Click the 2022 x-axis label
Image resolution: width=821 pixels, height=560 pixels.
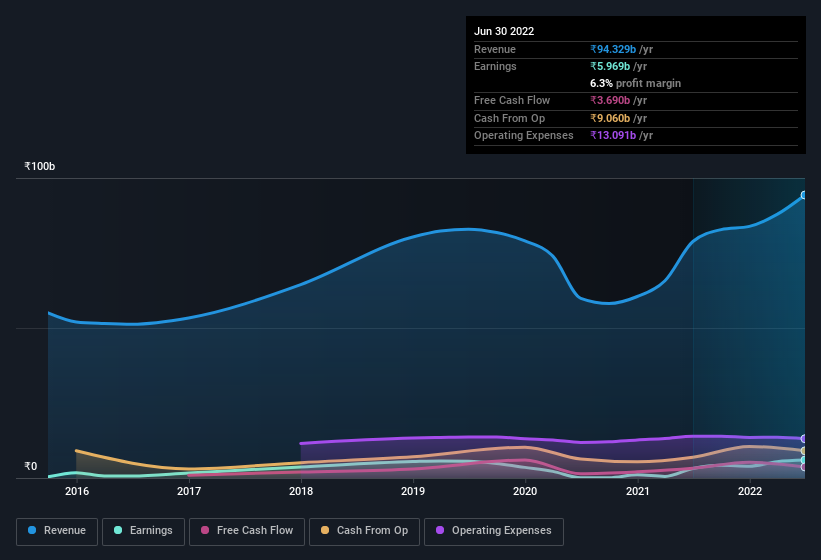click(x=750, y=491)
